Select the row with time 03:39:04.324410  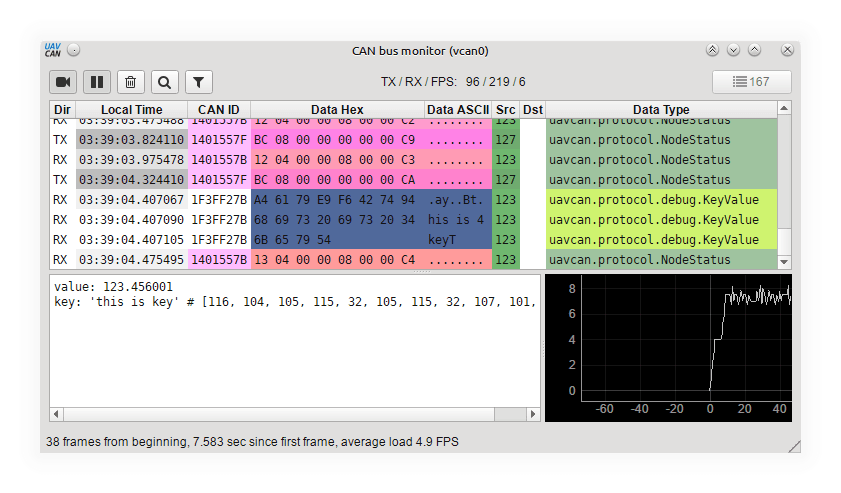[x=414, y=180]
